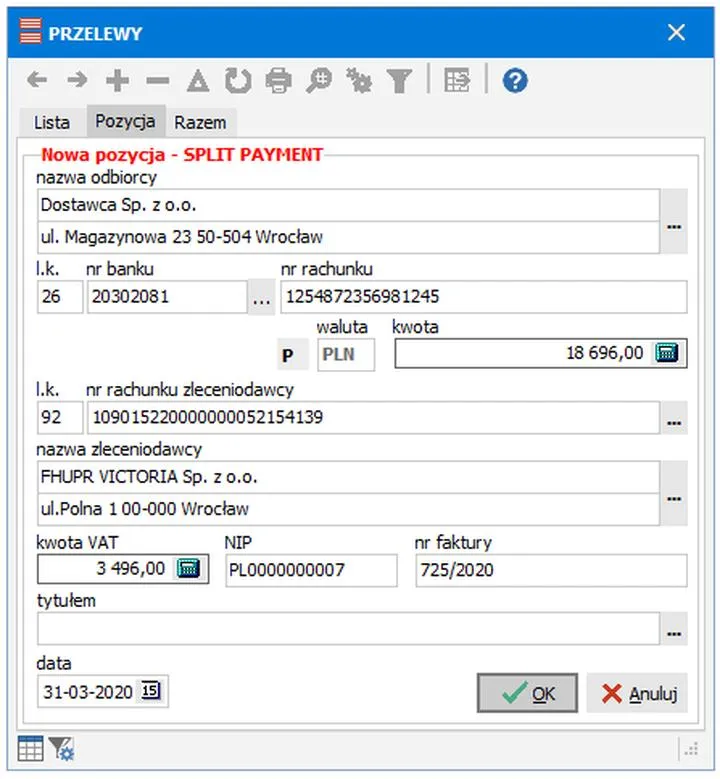Open calculator beside kwota VAT field
The width and height of the screenshot is (720, 779).
point(188,569)
